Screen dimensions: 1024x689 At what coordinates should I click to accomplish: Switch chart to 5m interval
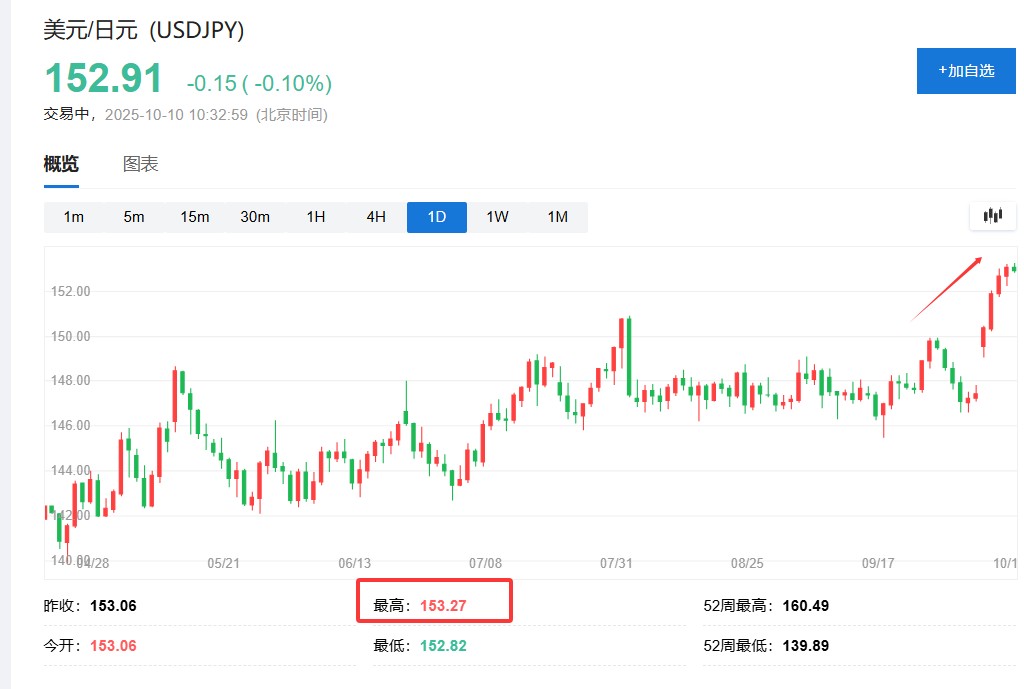click(x=134, y=217)
